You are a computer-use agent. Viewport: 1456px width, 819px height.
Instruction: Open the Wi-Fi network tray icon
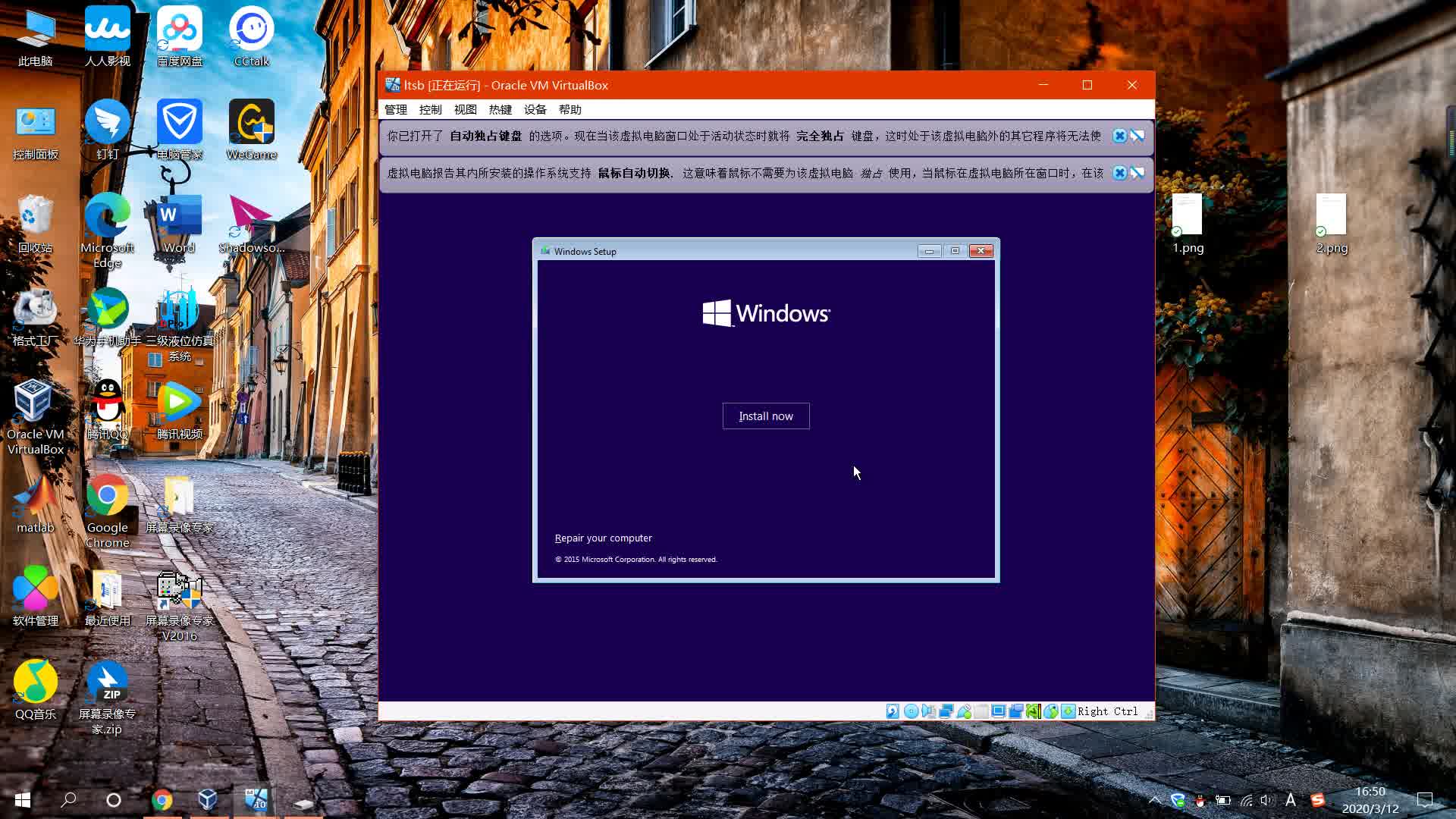[x=1246, y=799]
